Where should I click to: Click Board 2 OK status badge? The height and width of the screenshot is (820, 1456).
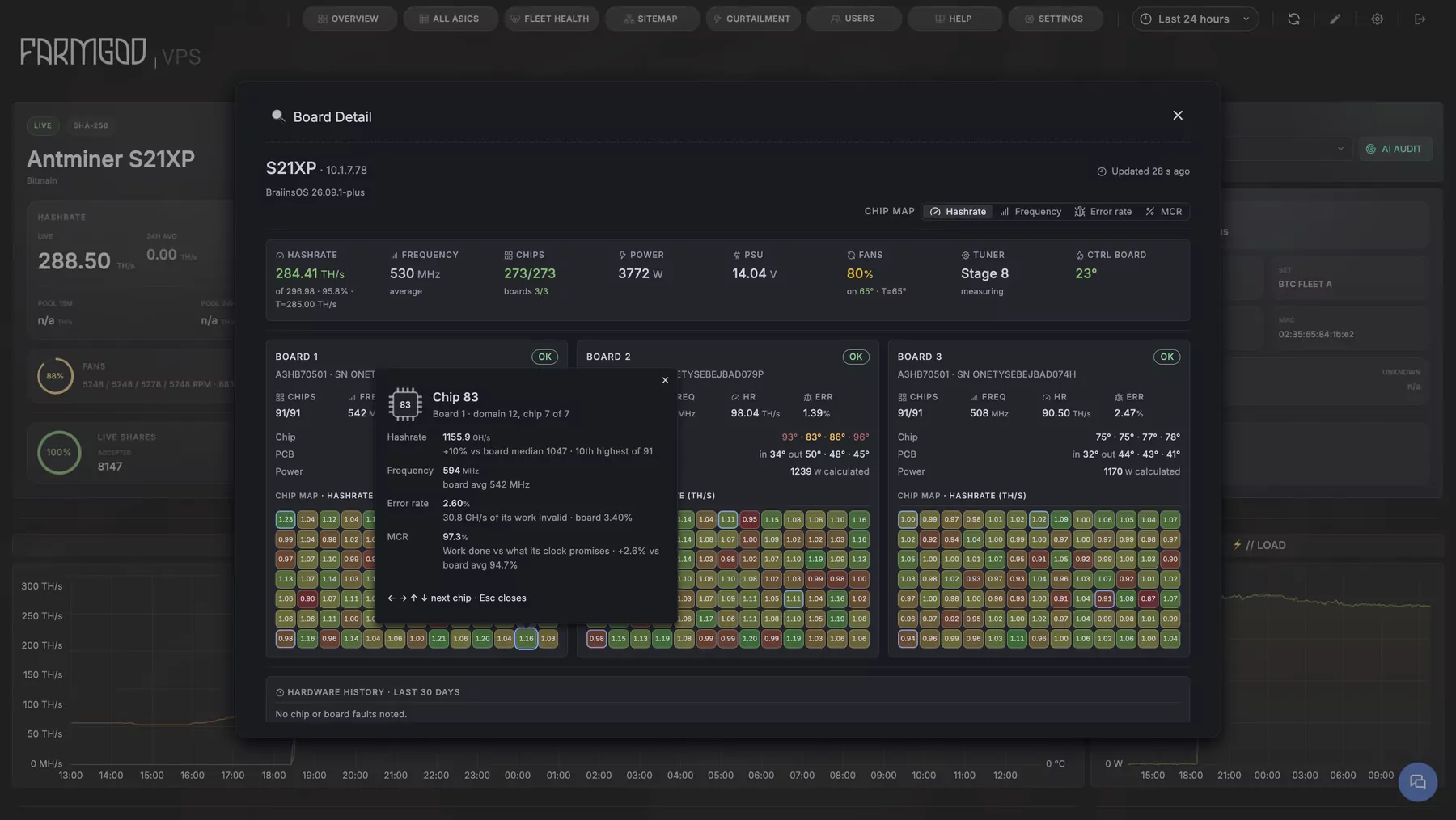tap(856, 357)
